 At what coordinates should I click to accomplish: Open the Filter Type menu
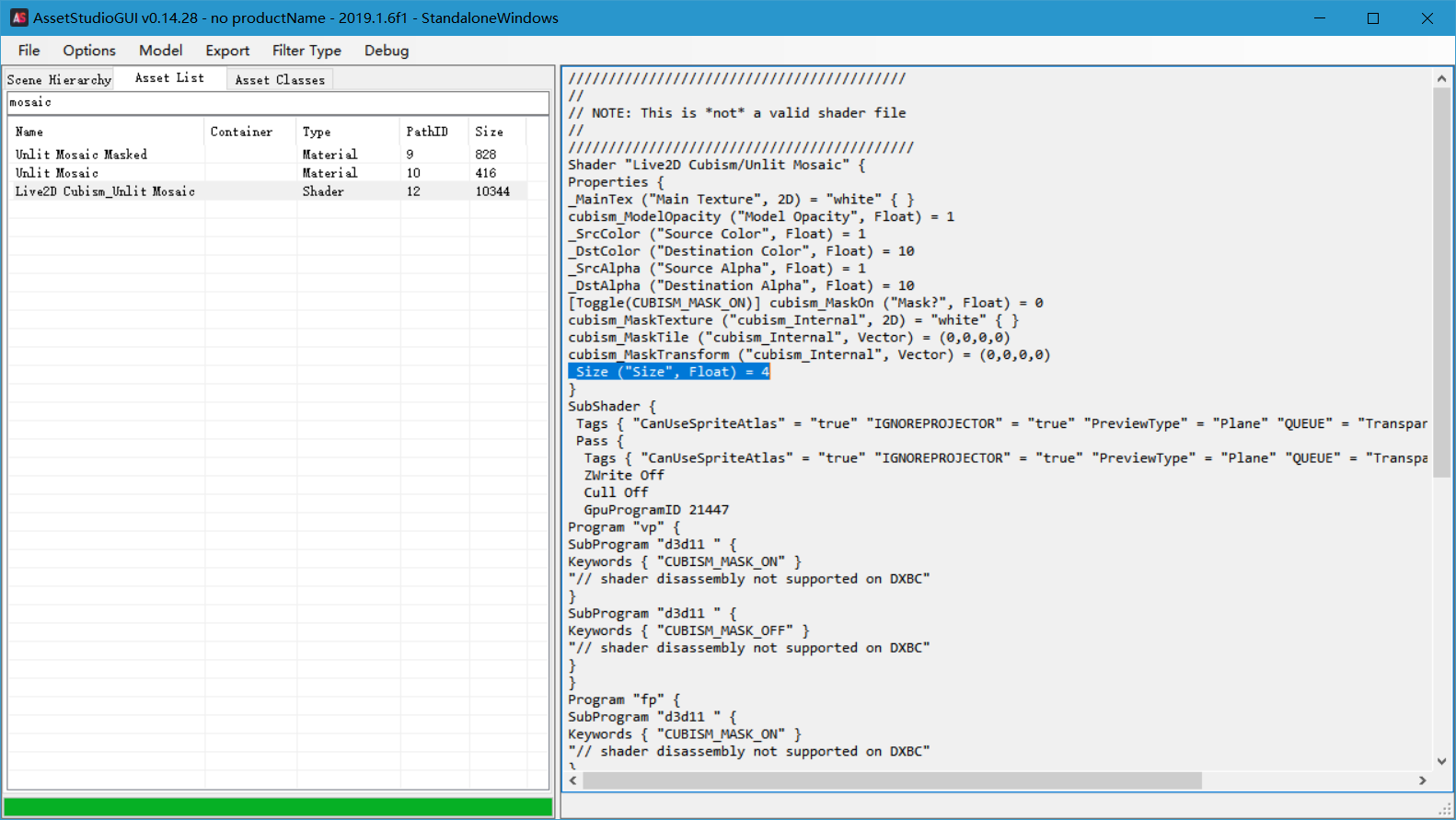pos(306,51)
